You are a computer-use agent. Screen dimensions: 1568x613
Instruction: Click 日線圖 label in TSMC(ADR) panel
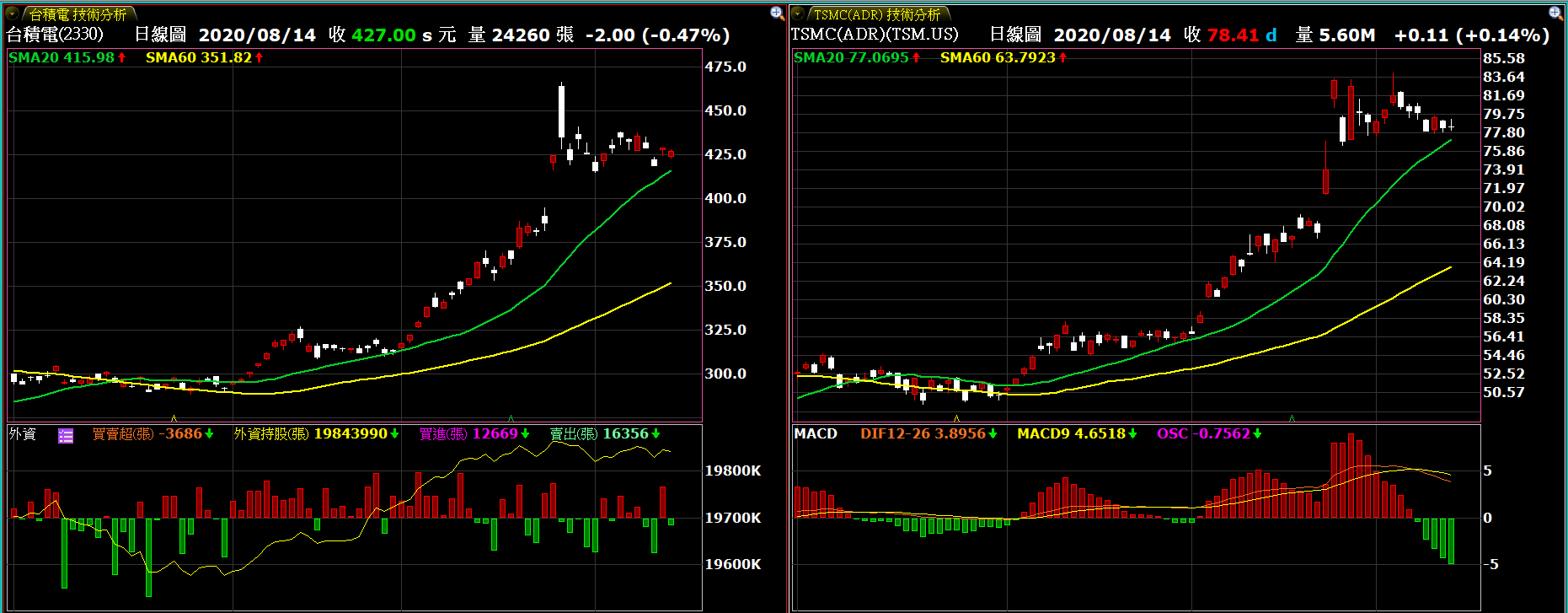[1015, 35]
